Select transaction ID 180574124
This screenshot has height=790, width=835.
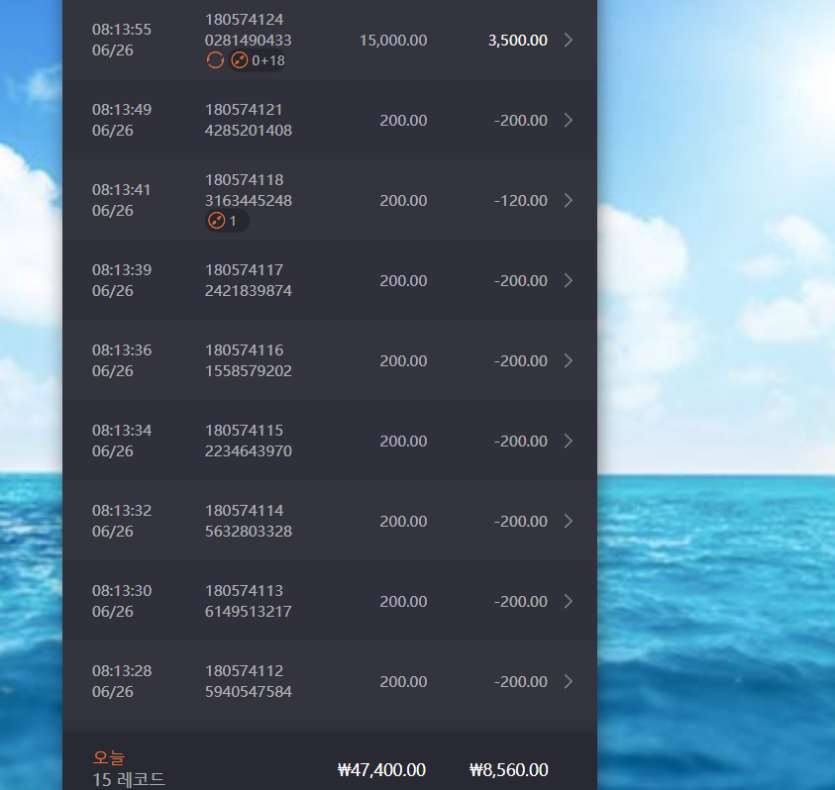[244, 20]
